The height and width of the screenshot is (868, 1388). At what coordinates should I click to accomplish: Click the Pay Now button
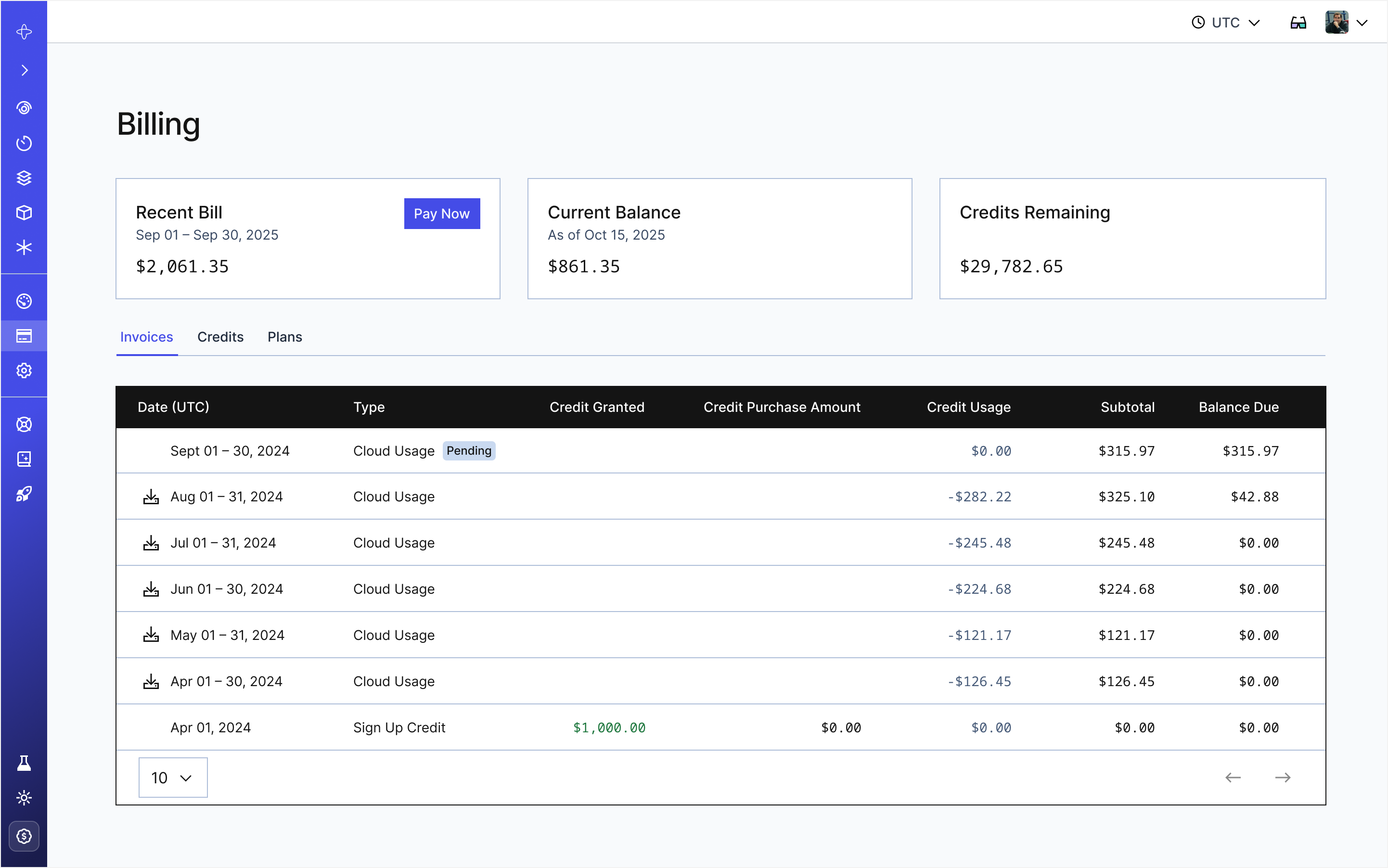tap(442, 213)
